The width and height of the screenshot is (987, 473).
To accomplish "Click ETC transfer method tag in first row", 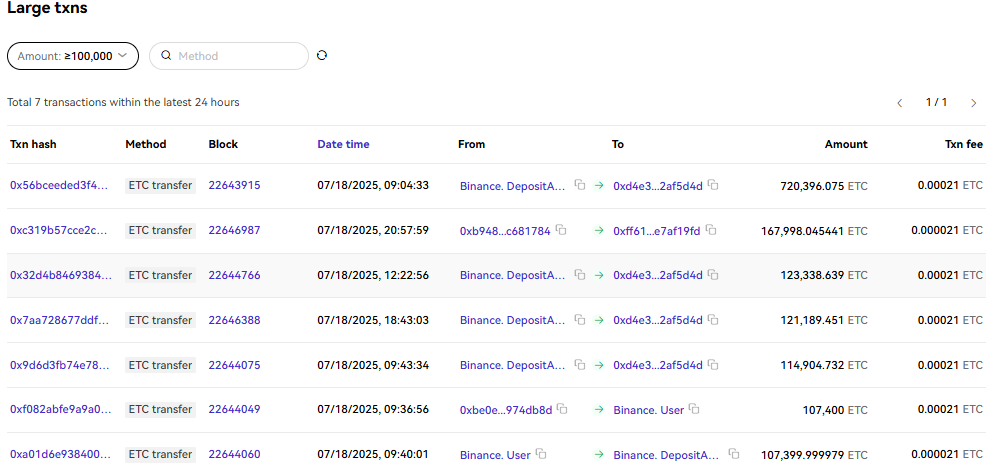I will [x=161, y=185].
